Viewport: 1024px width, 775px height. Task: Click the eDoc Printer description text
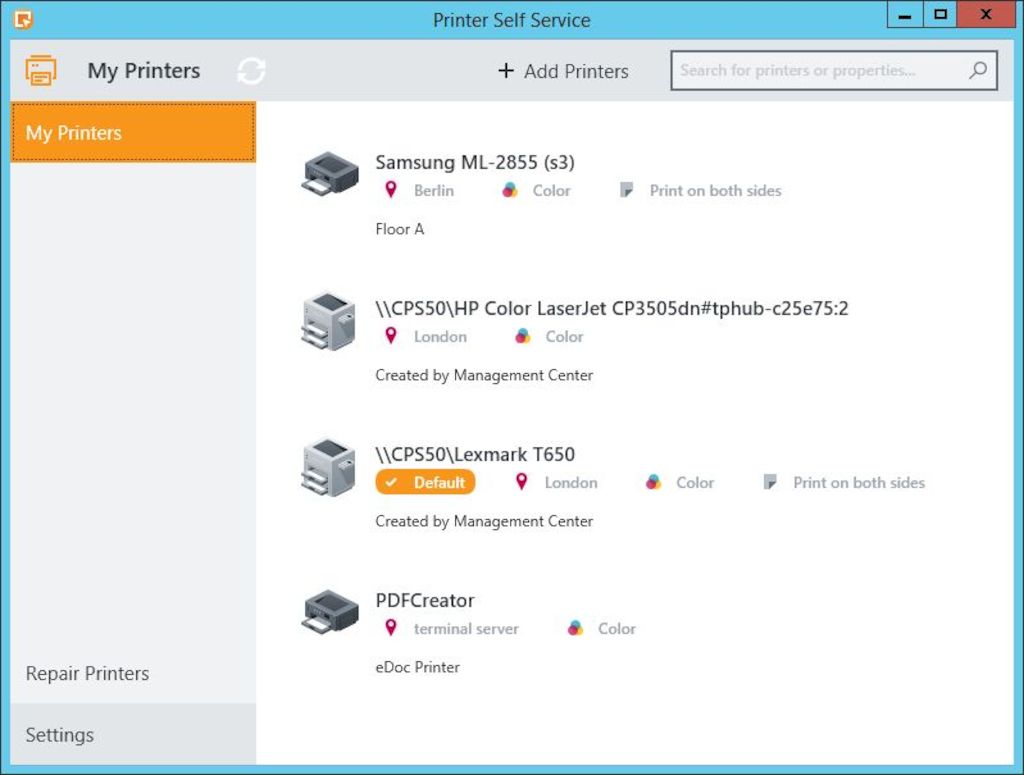[417, 667]
